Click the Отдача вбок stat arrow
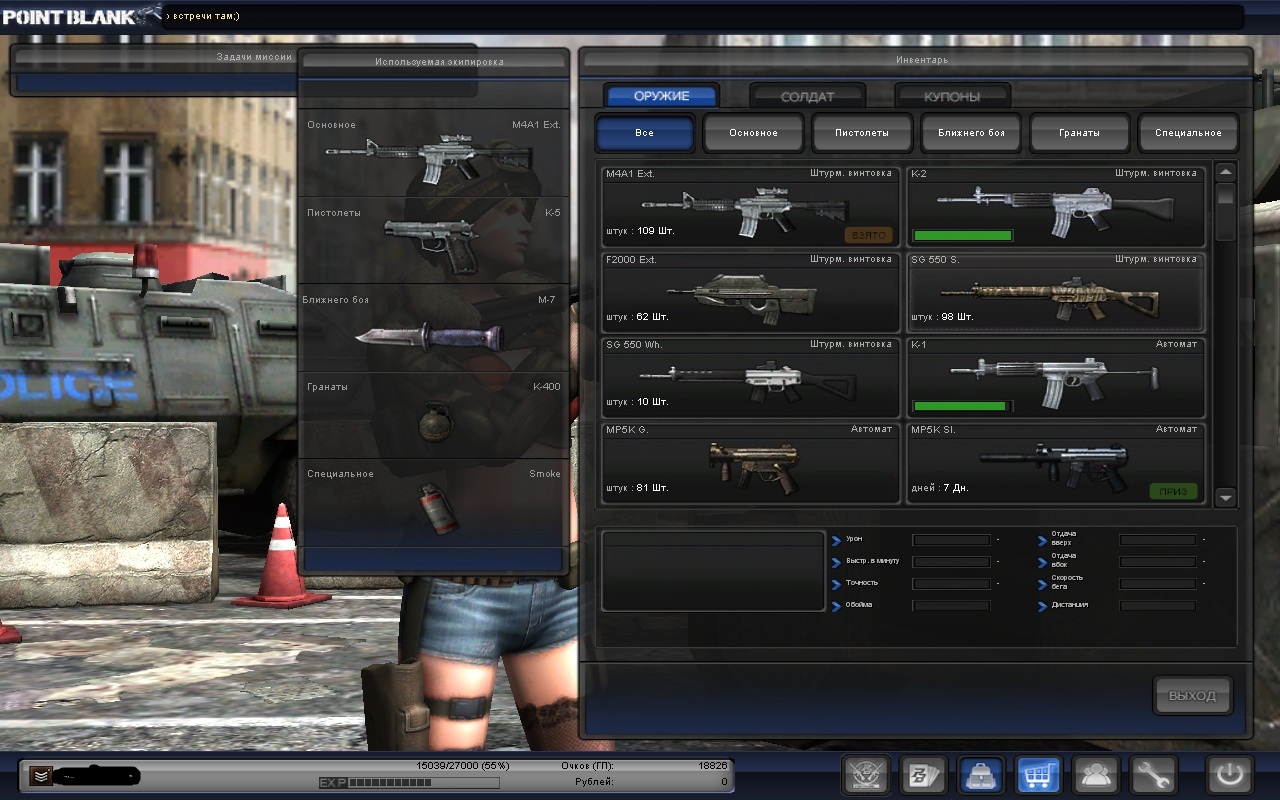 click(x=1043, y=563)
